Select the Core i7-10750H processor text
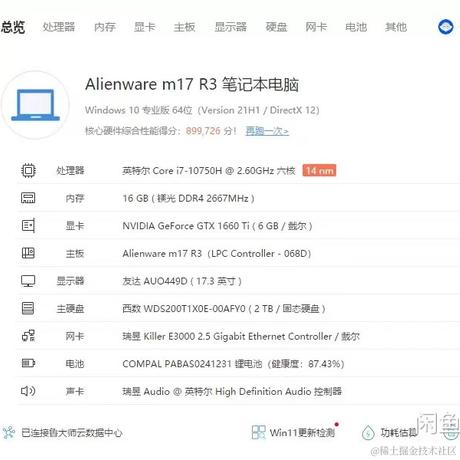 209,171
